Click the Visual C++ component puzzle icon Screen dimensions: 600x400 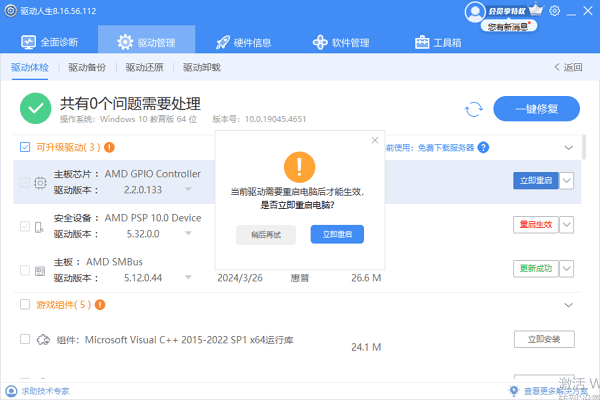[x=43, y=340]
